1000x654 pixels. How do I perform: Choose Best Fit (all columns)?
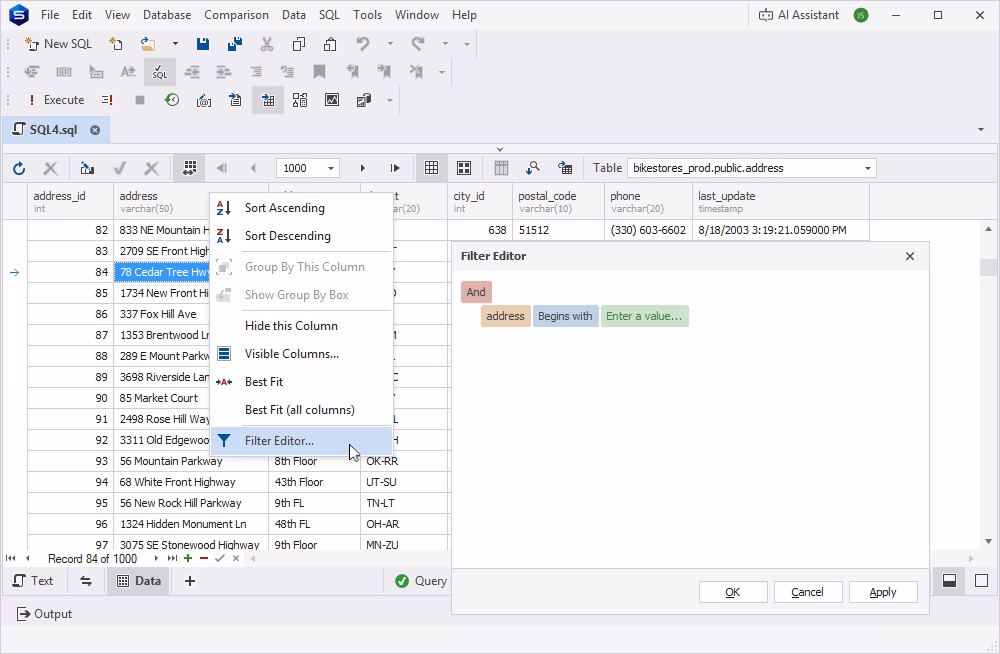[301, 410]
